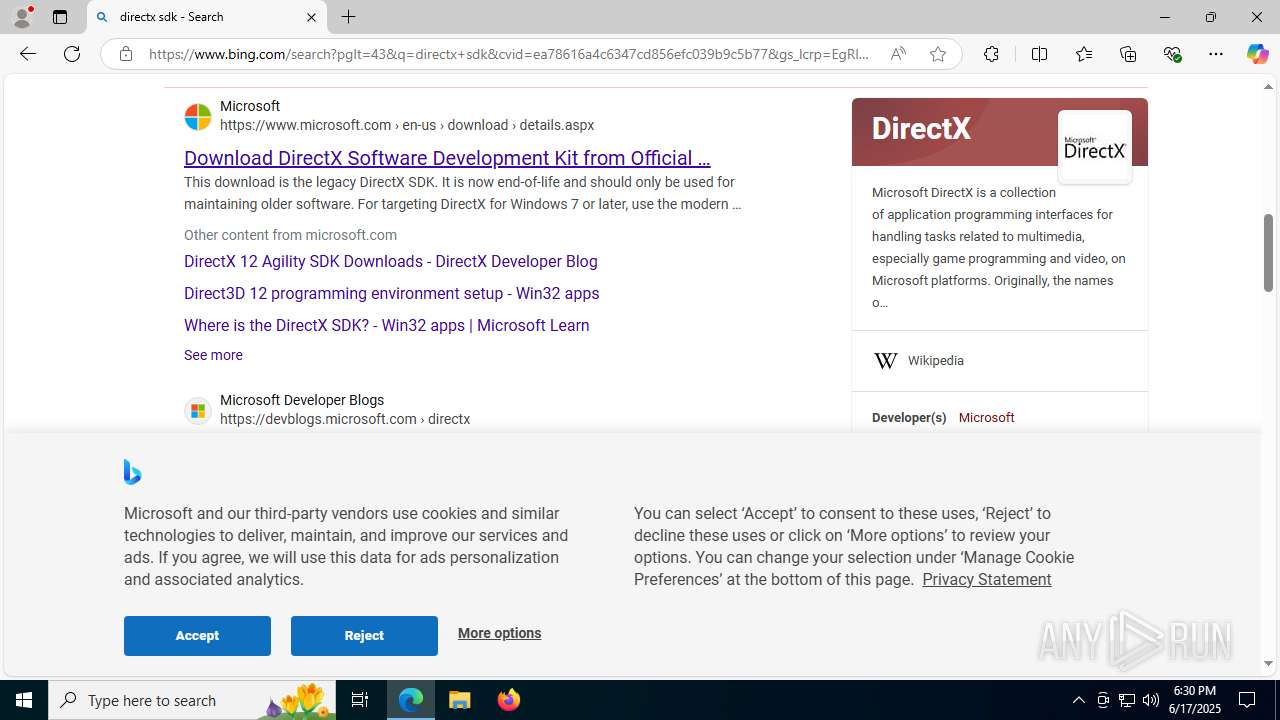The image size is (1280, 720).
Task: Click the DirectX logo thumbnail
Action: 1095,147
